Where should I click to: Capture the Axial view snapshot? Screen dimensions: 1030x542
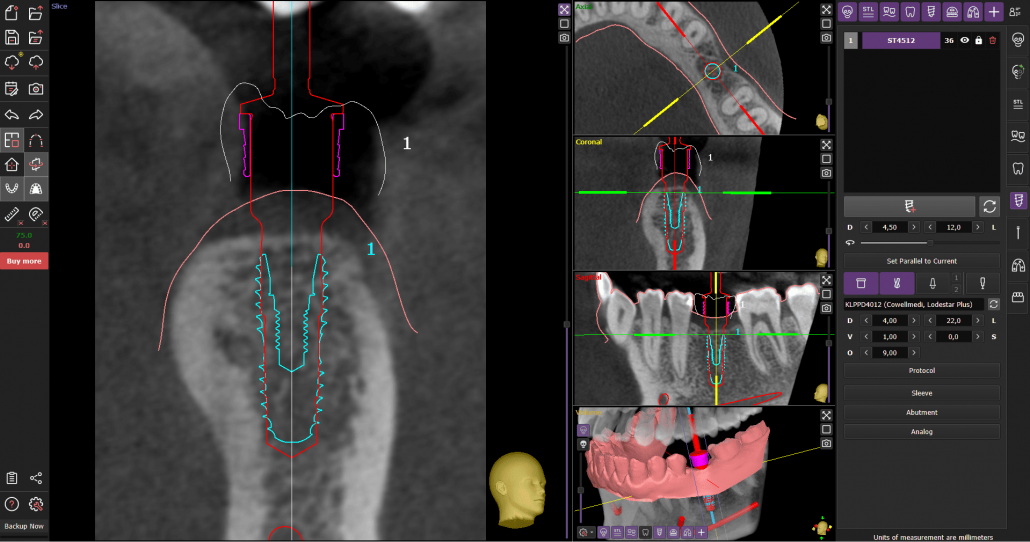(x=826, y=38)
